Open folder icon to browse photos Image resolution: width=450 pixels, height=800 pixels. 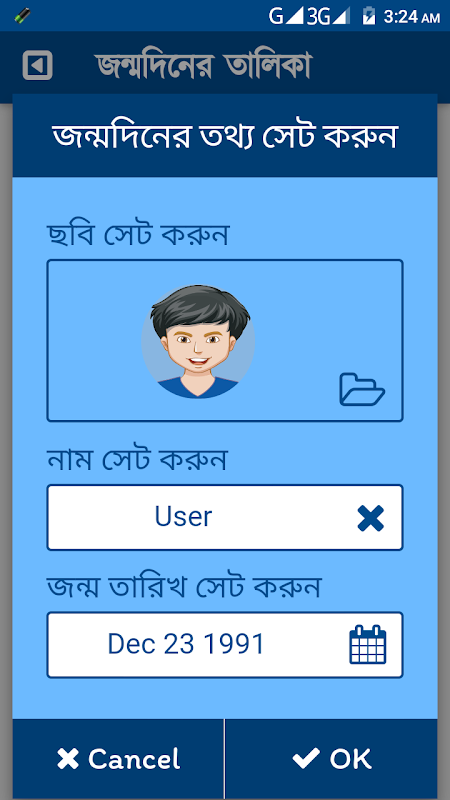[362, 390]
